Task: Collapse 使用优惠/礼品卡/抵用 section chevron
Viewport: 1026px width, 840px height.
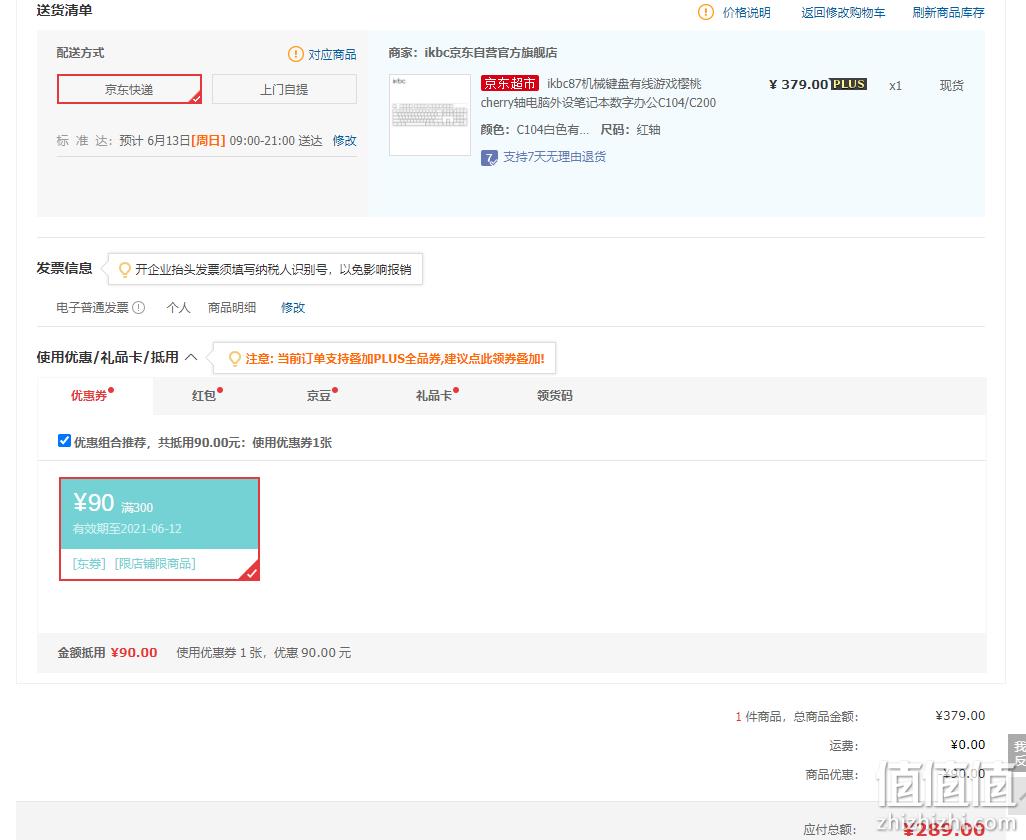Action: 191,357
